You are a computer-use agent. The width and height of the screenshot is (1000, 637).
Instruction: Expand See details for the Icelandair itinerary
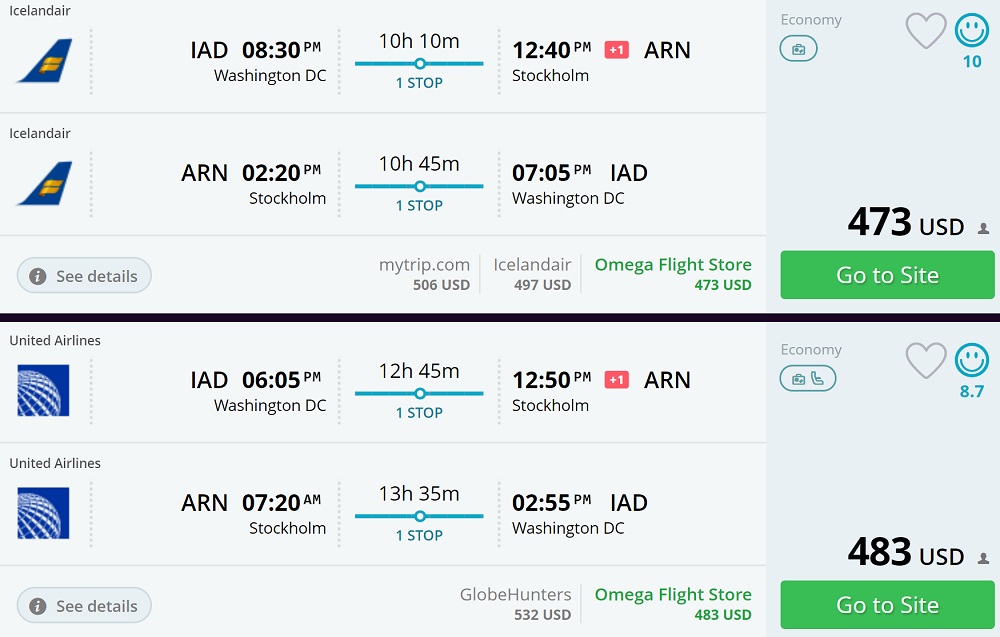[x=84, y=276]
